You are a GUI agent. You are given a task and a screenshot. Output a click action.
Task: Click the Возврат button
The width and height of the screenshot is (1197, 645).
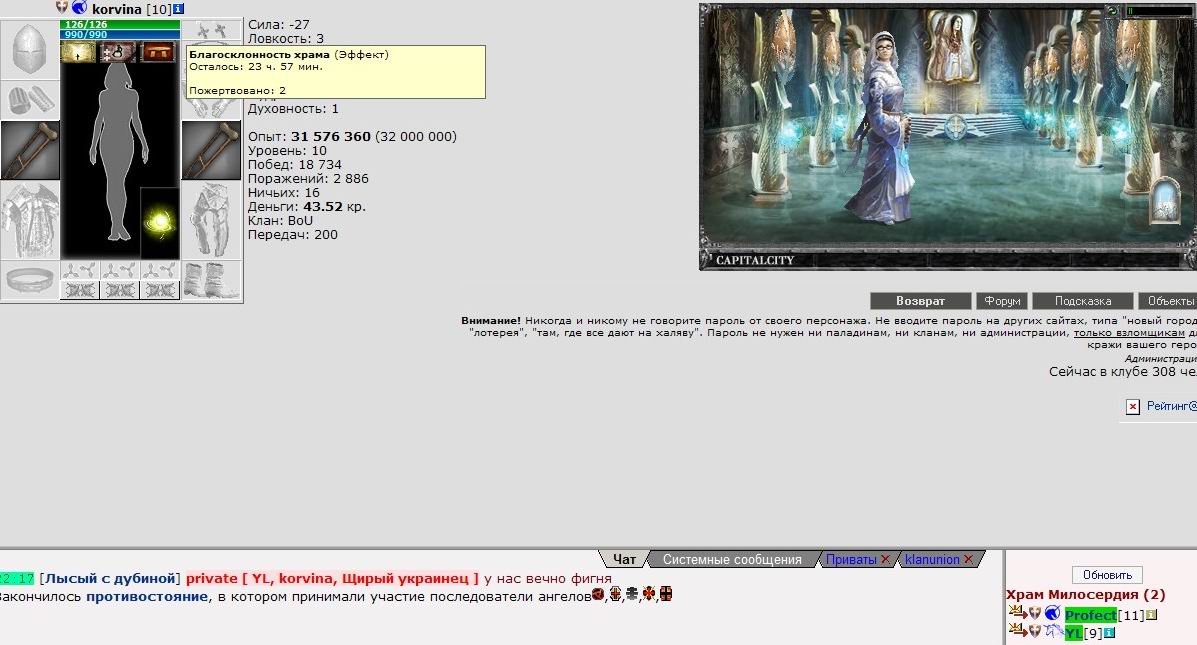[x=921, y=301]
